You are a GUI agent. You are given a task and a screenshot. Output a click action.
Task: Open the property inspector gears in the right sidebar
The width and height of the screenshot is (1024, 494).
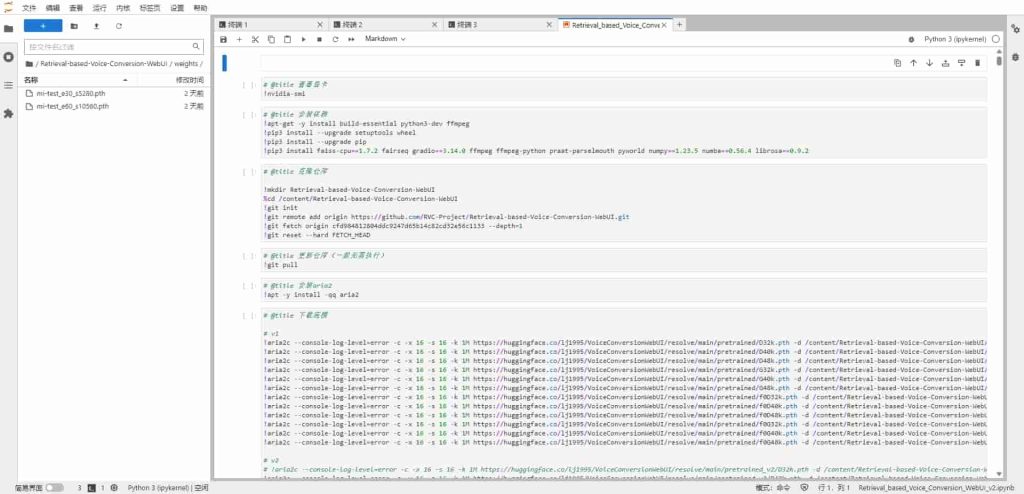(x=1015, y=29)
